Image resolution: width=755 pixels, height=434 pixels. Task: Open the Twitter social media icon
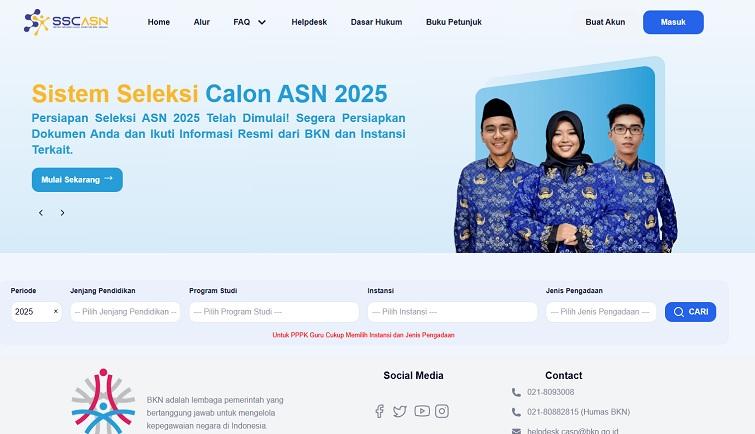pyautogui.click(x=400, y=411)
